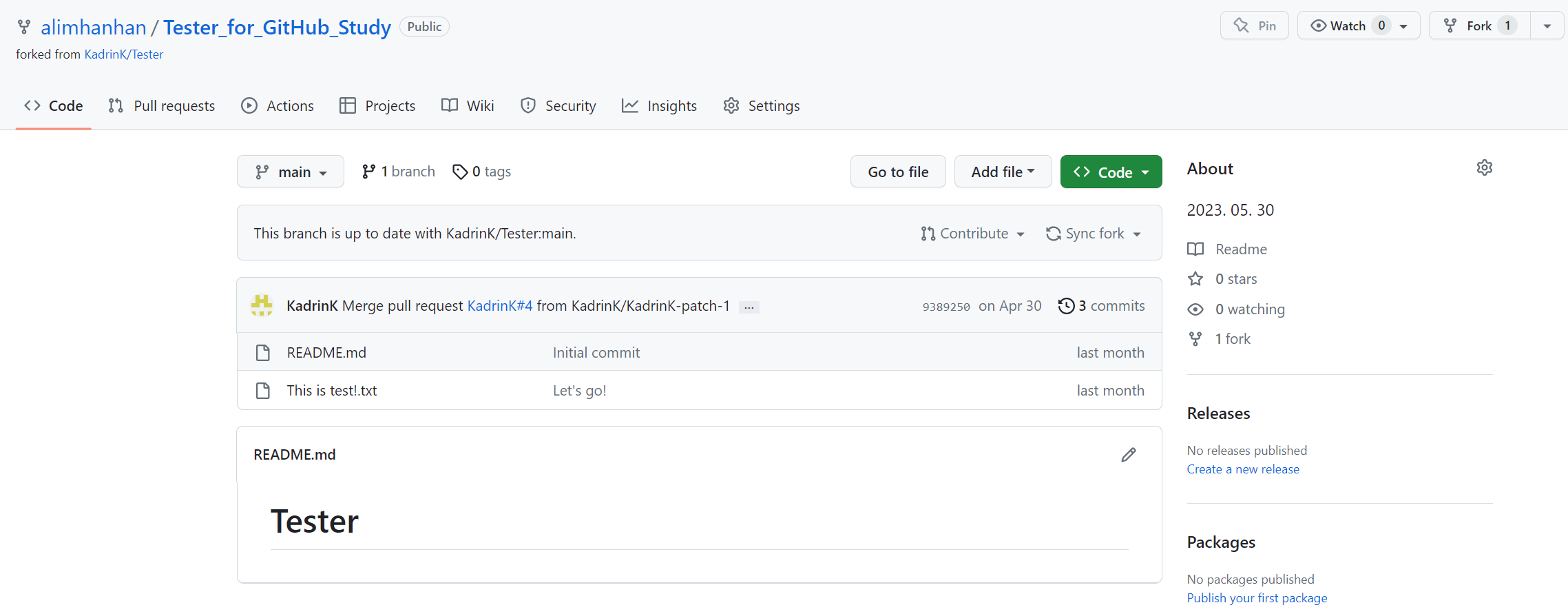Click the eye icon beside 0 watching

[1195, 309]
